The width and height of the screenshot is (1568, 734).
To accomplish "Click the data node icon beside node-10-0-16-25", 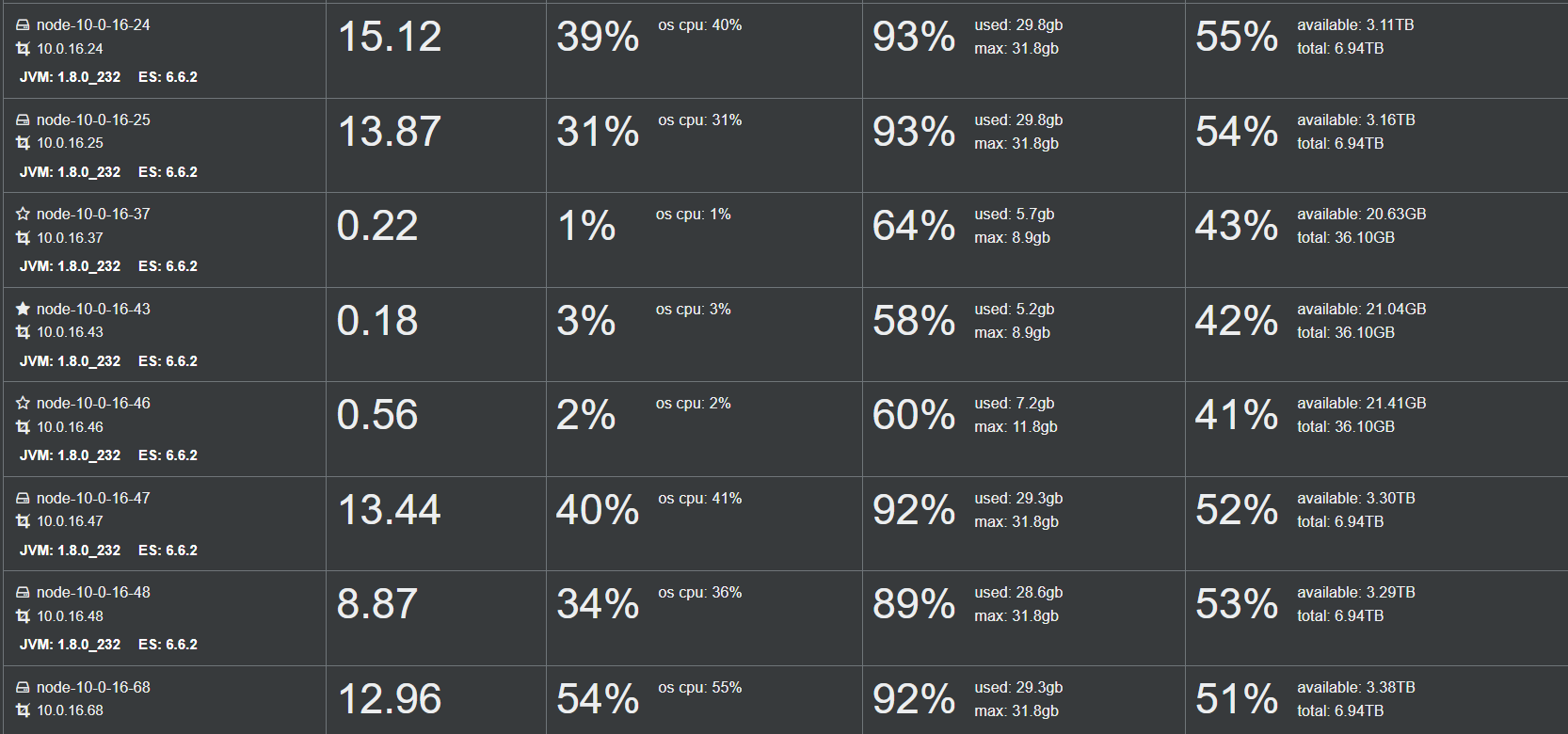I will click(x=23, y=120).
